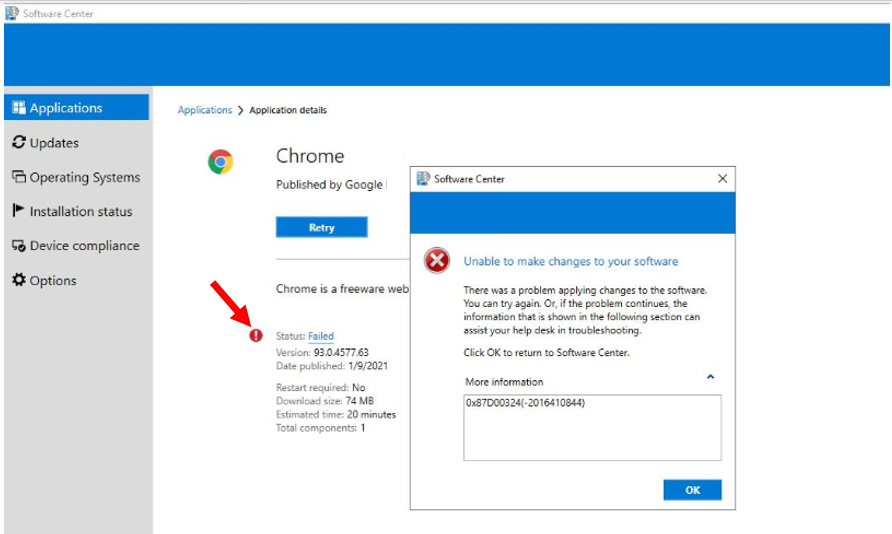This screenshot has width=892, height=534.
Task: Open the Applications sidebar section
Action: click(x=76, y=107)
